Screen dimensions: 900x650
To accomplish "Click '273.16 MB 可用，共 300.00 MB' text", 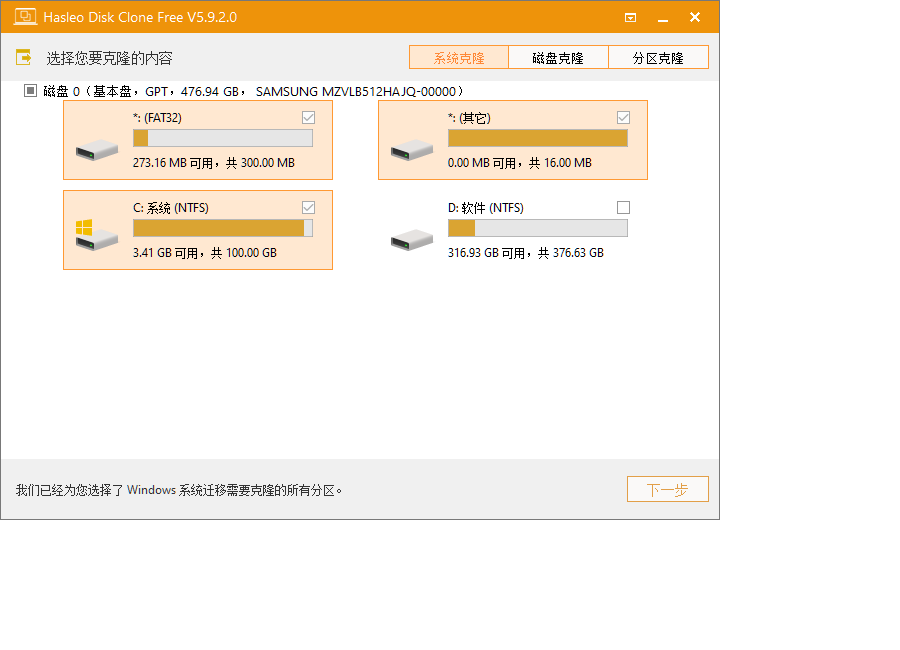I will tap(214, 163).
